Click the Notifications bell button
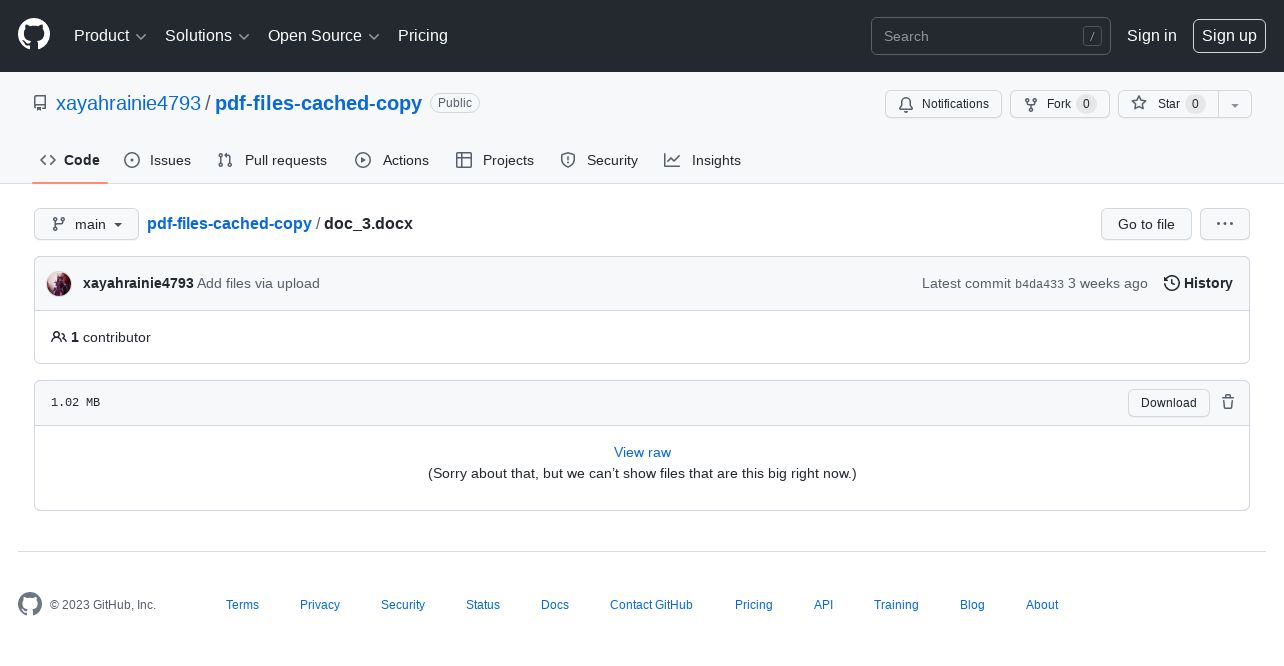Image resolution: width=1284 pixels, height=666 pixels. click(943, 104)
